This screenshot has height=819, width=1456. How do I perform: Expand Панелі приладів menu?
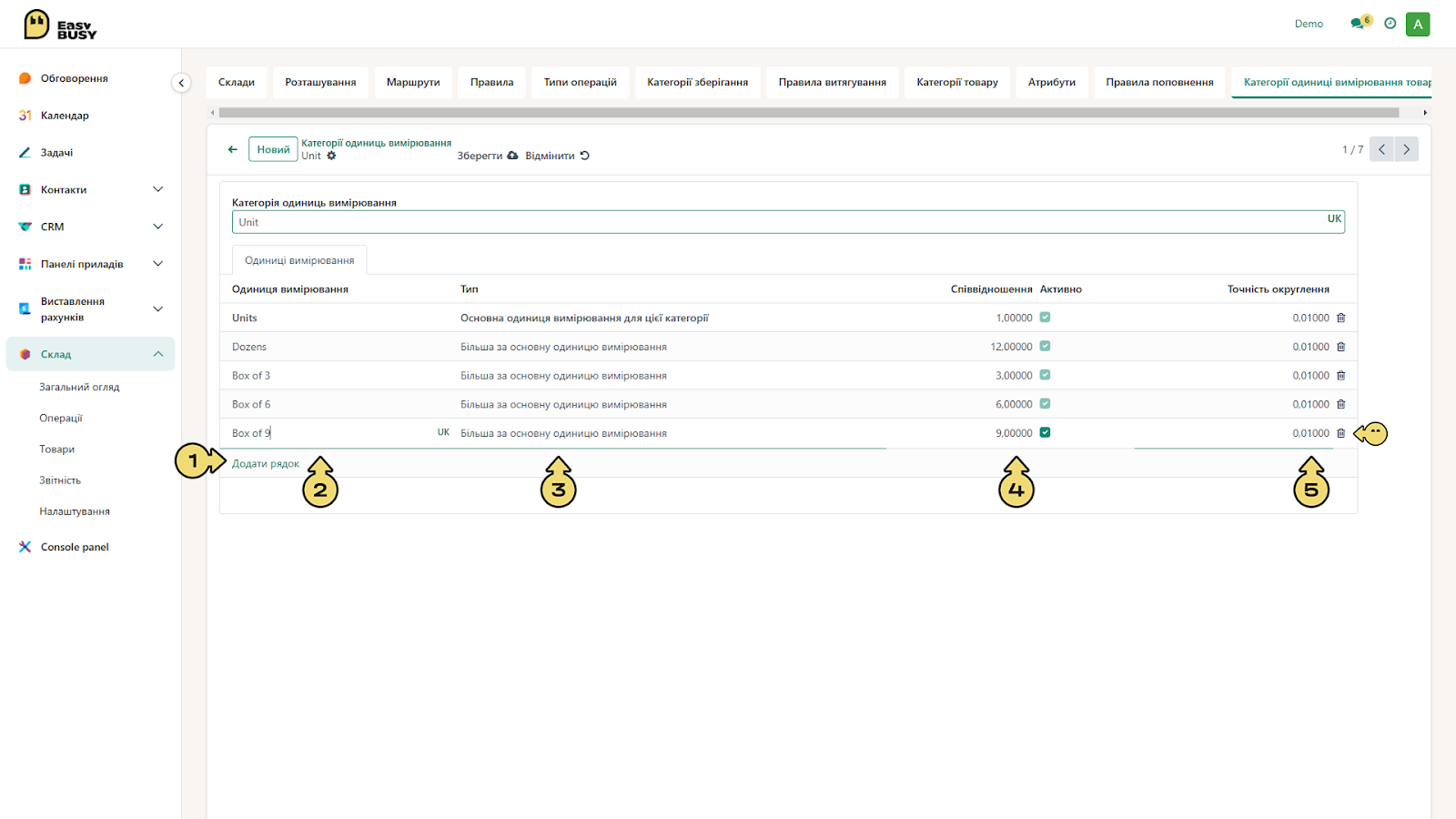pos(157,264)
